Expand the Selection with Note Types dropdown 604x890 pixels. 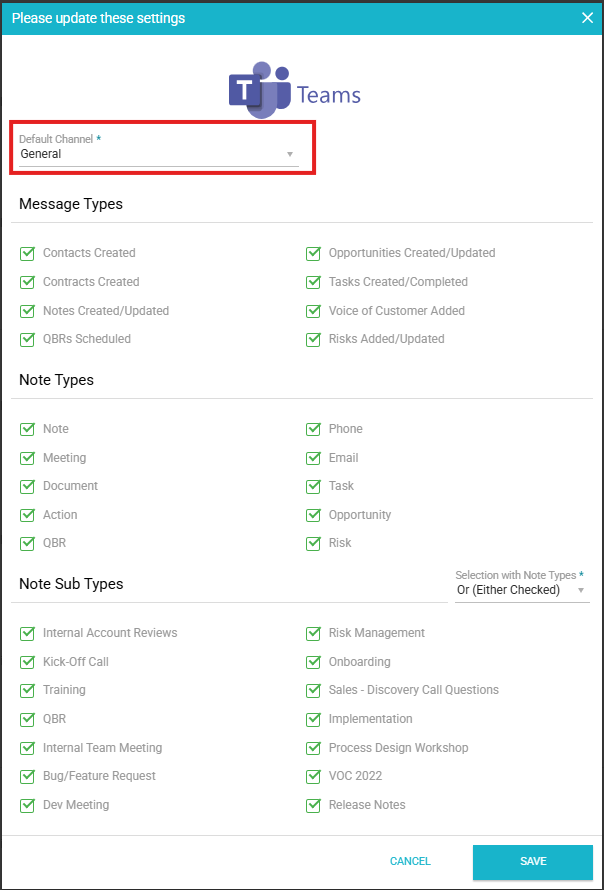tap(521, 590)
